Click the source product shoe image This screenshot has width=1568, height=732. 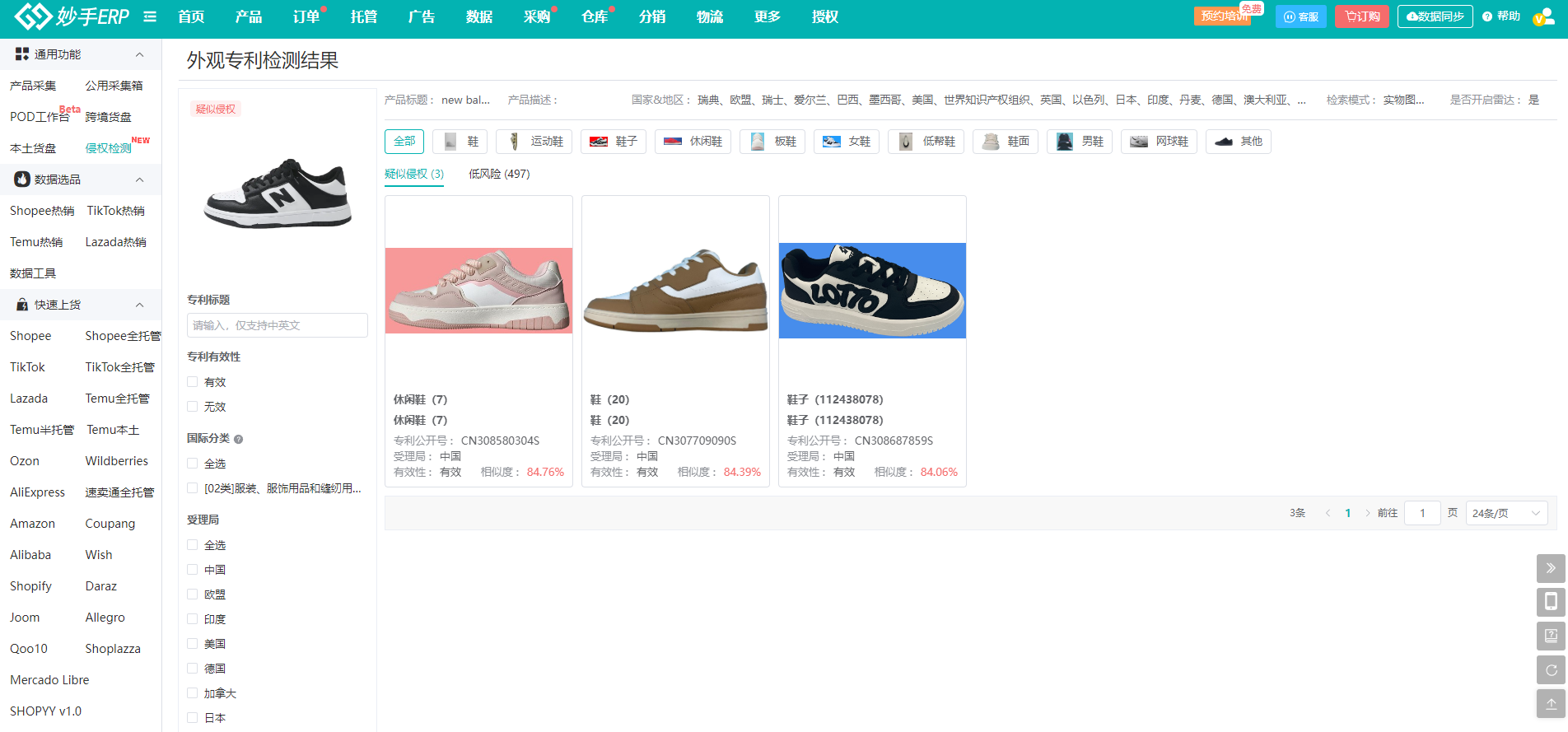278,194
